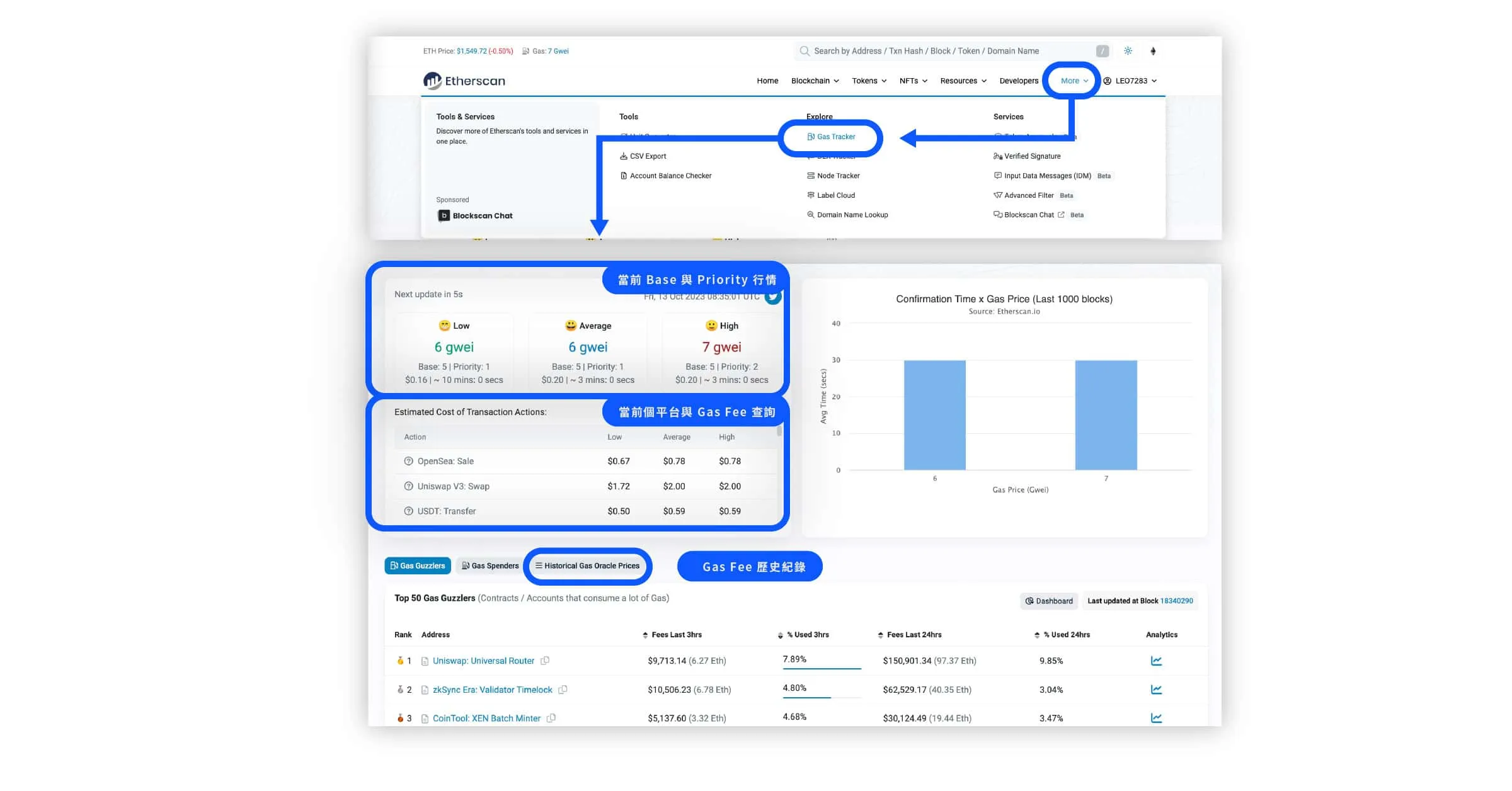1512x791 pixels.
Task: Open the More dropdown menu
Action: click(x=1074, y=81)
